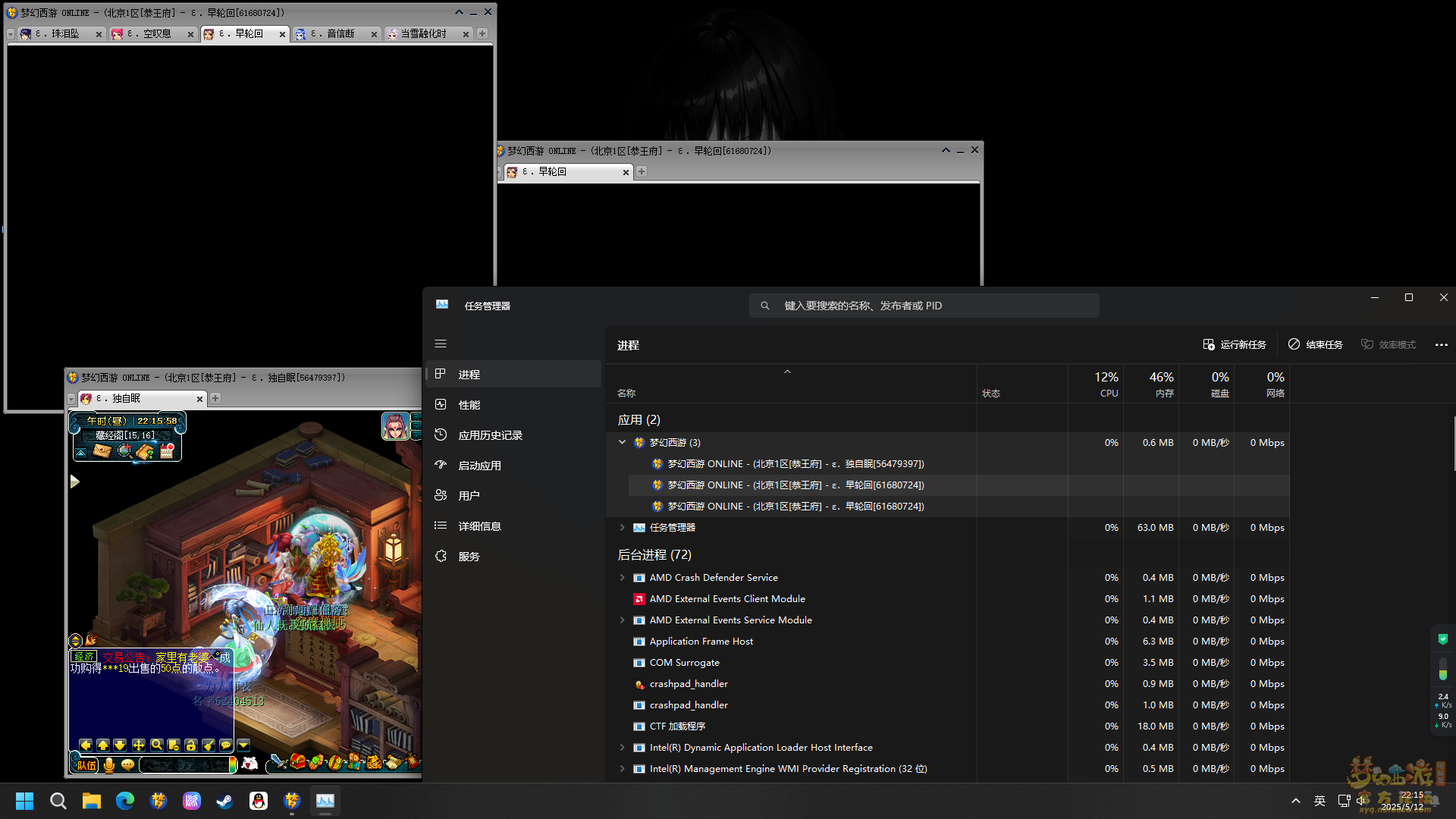Expand the white triangle arrow on game left edge
This screenshot has width=1456, height=819.
point(74,482)
